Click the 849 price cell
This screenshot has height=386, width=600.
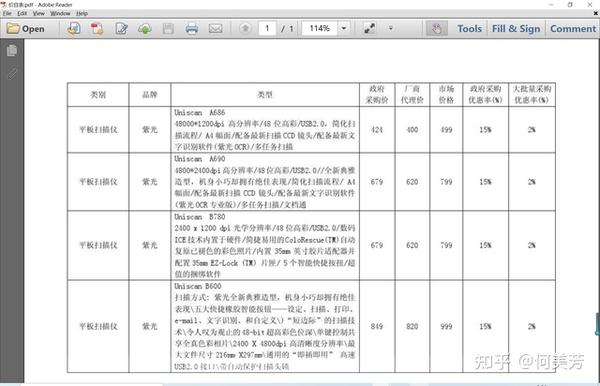pyautogui.click(x=377, y=326)
